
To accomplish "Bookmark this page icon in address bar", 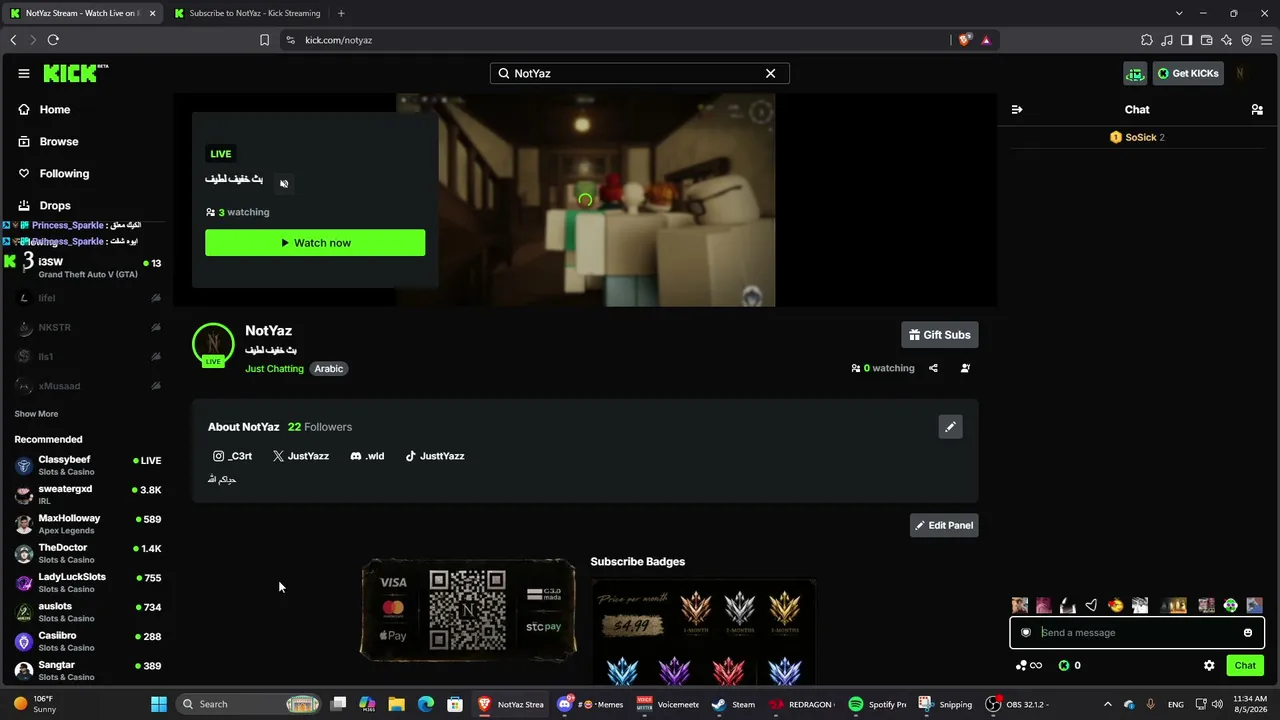I will 264,40.
